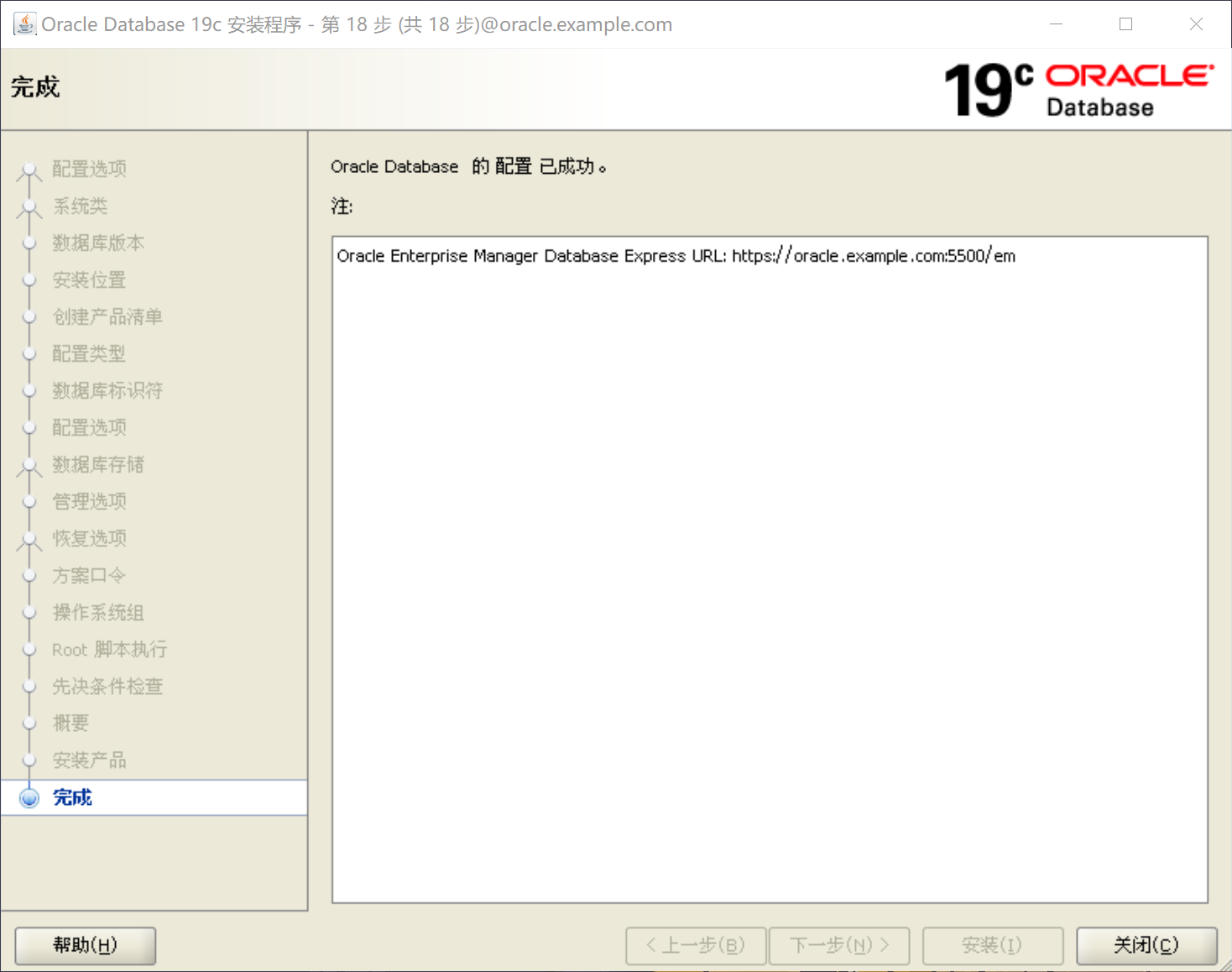Select the 配置选项 step in the sidebar
The width and height of the screenshot is (1232, 972).
89,169
